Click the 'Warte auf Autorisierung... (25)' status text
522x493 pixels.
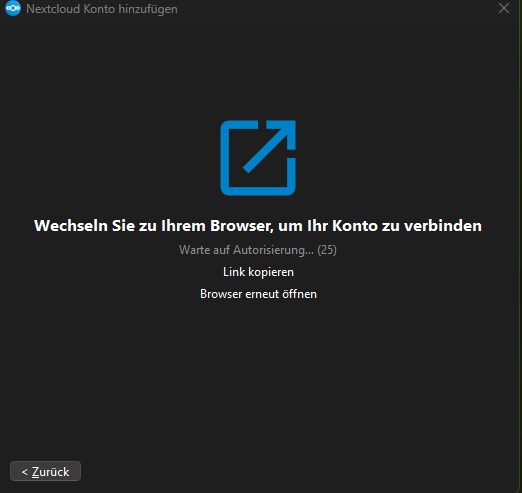pyautogui.click(x=258, y=250)
